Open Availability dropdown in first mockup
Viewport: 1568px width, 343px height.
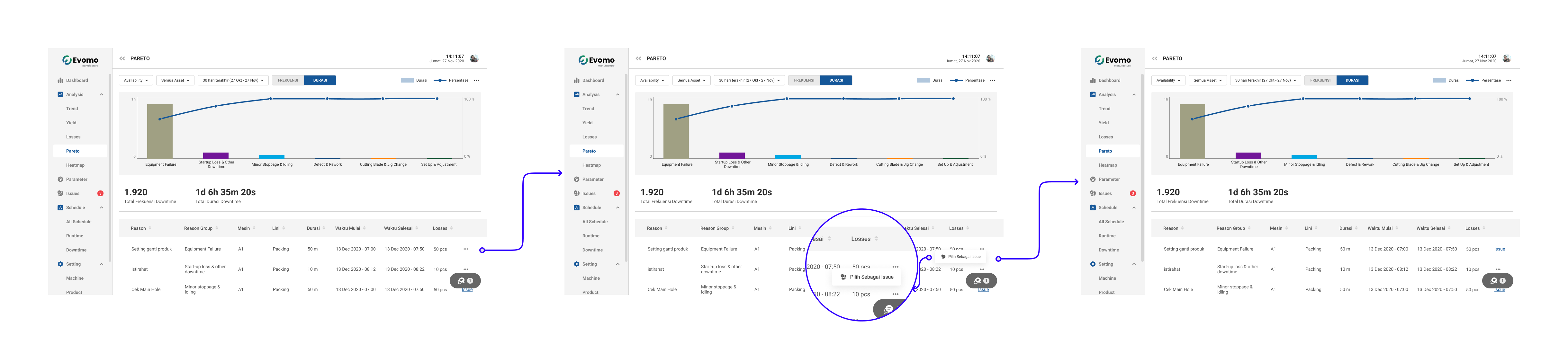click(136, 80)
